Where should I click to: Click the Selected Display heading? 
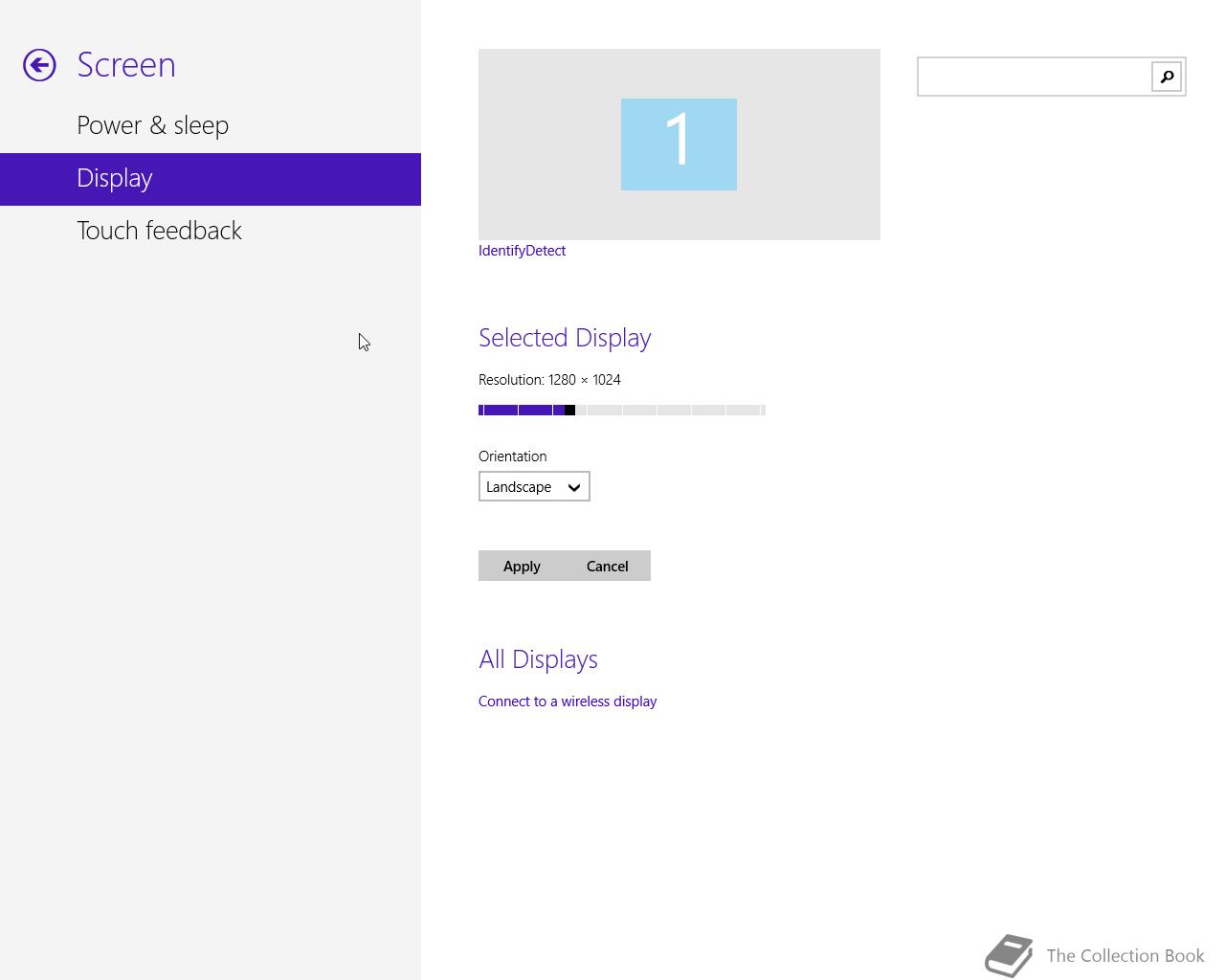point(565,338)
